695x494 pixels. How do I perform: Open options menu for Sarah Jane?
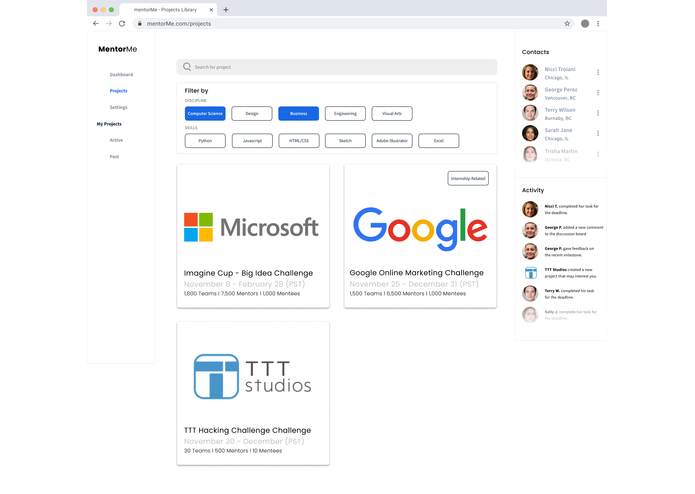598,133
